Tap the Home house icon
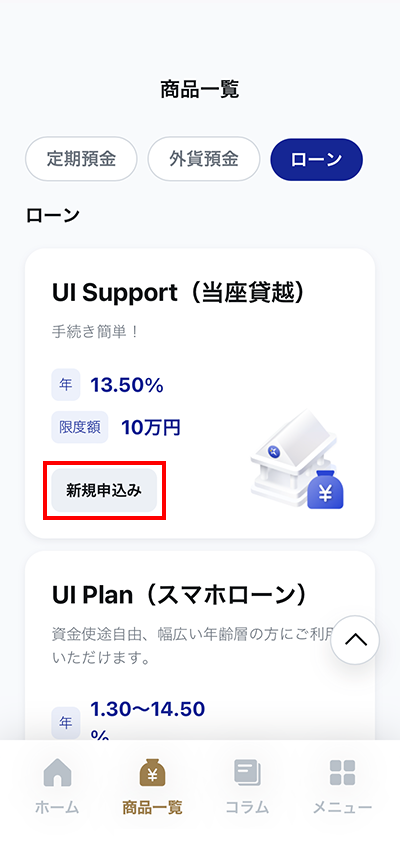Viewport: 400px width, 866px height. [x=57, y=772]
